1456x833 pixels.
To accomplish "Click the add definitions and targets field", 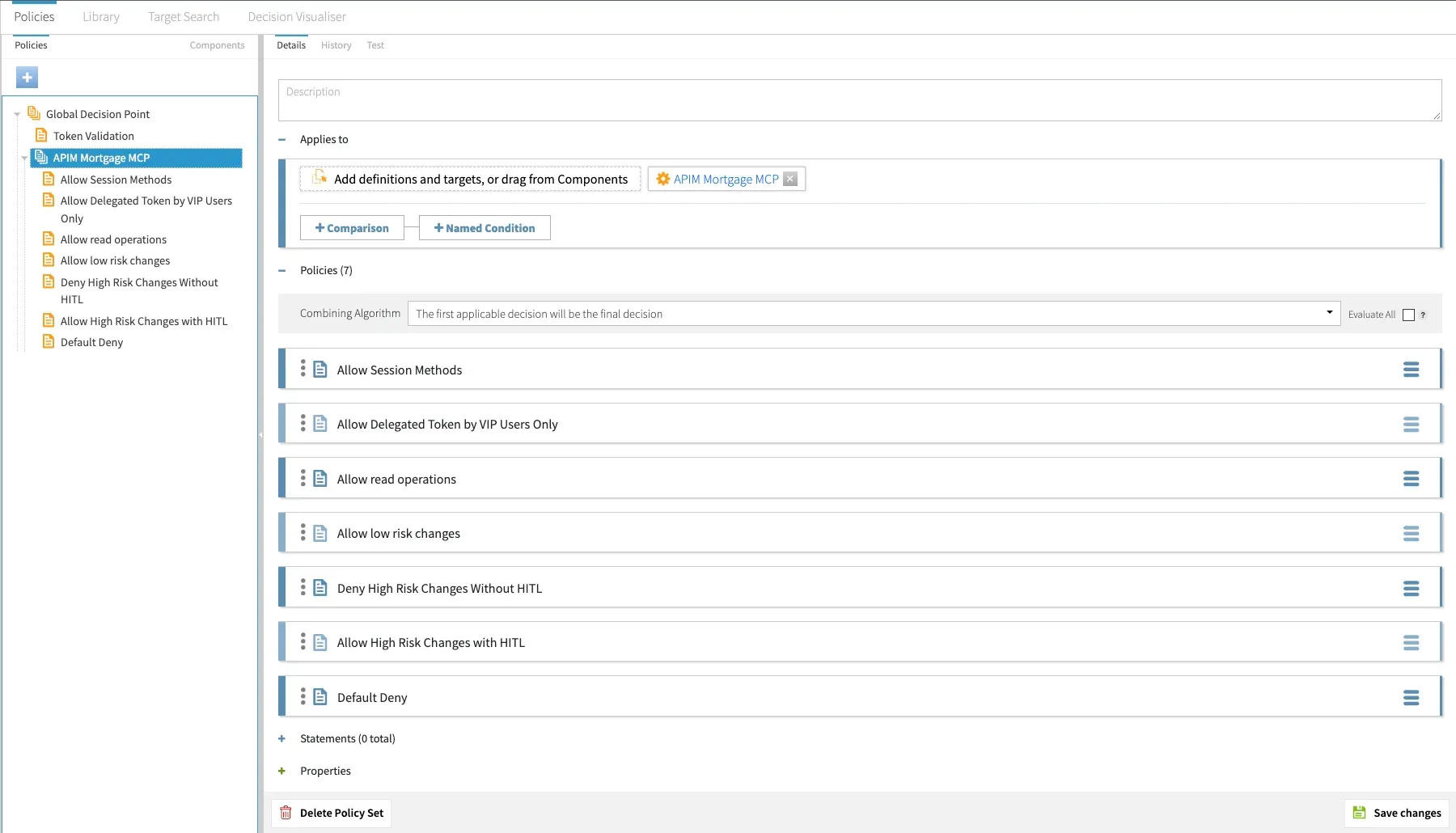I will [470, 179].
